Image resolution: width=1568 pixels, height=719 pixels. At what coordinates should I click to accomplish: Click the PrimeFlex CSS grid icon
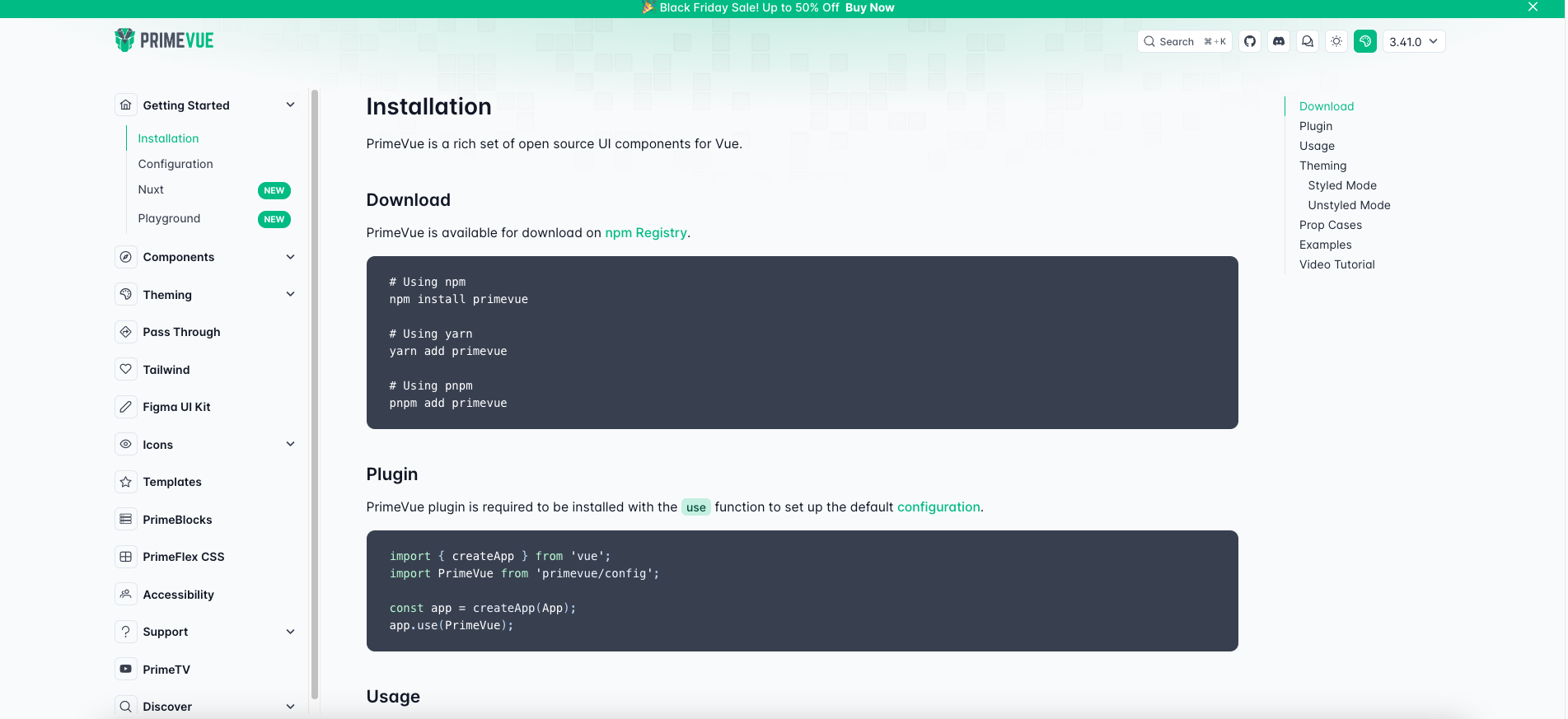(x=126, y=557)
